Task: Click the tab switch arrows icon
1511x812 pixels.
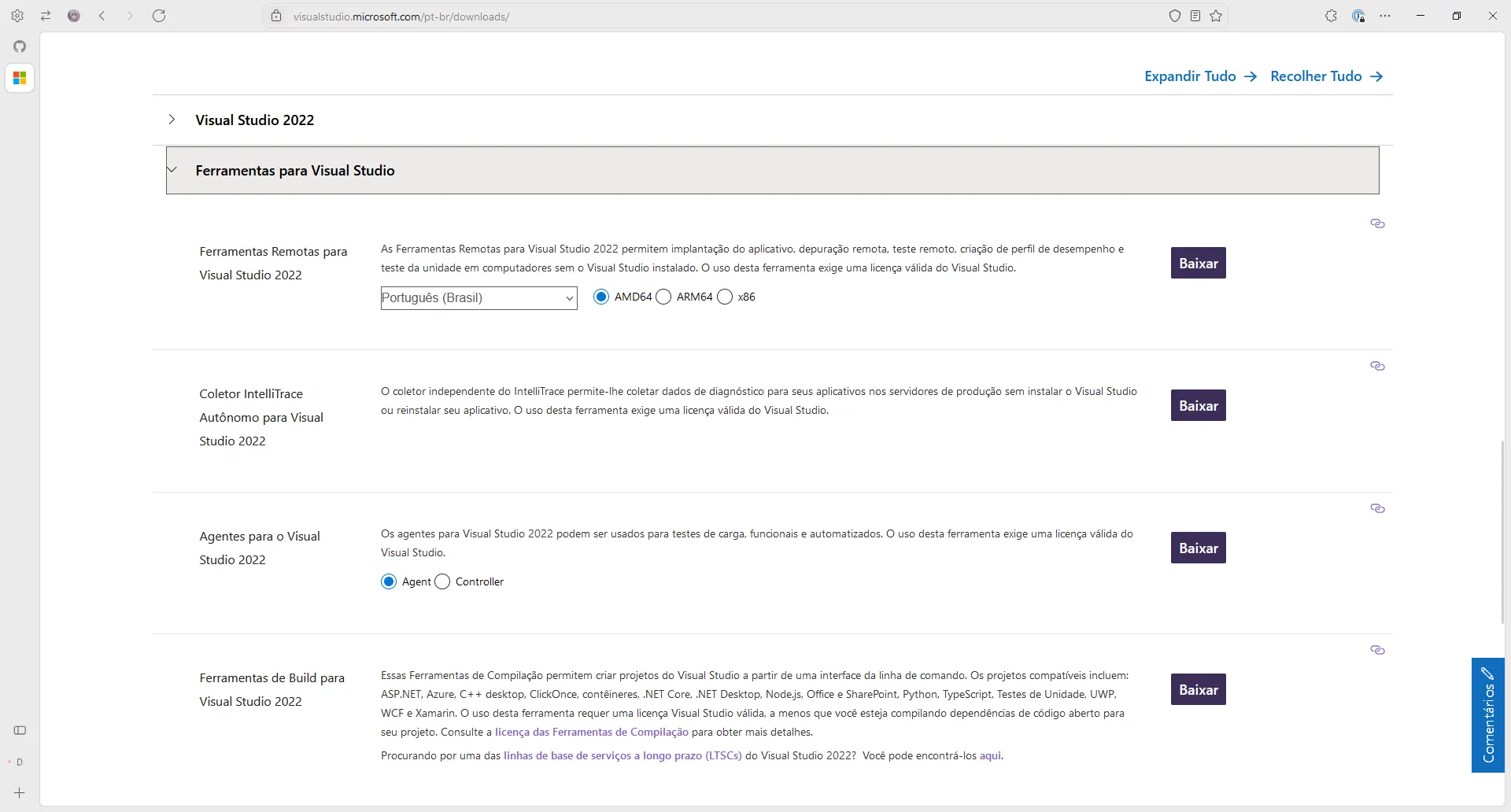Action: click(46, 16)
